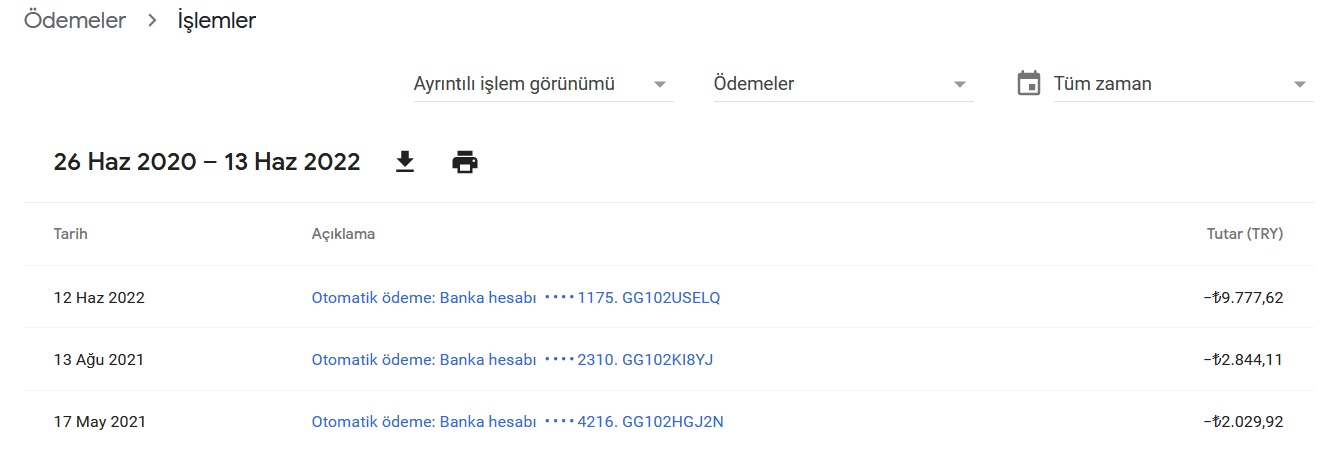The height and width of the screenshot is (456, 1334).
Task: Open the Ayrıntılı işlem görünümü dropdown
Action: [544, 84]
